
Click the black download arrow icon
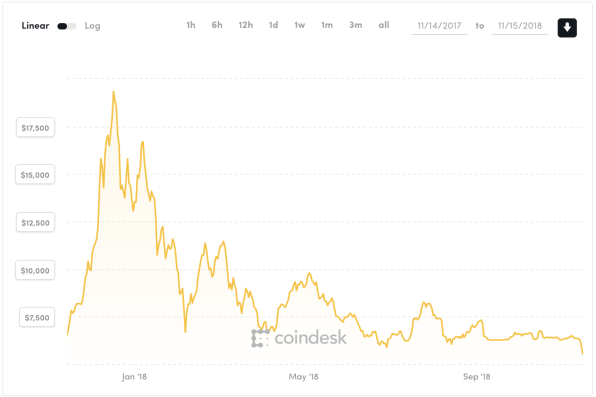click(x=567, y=27)
